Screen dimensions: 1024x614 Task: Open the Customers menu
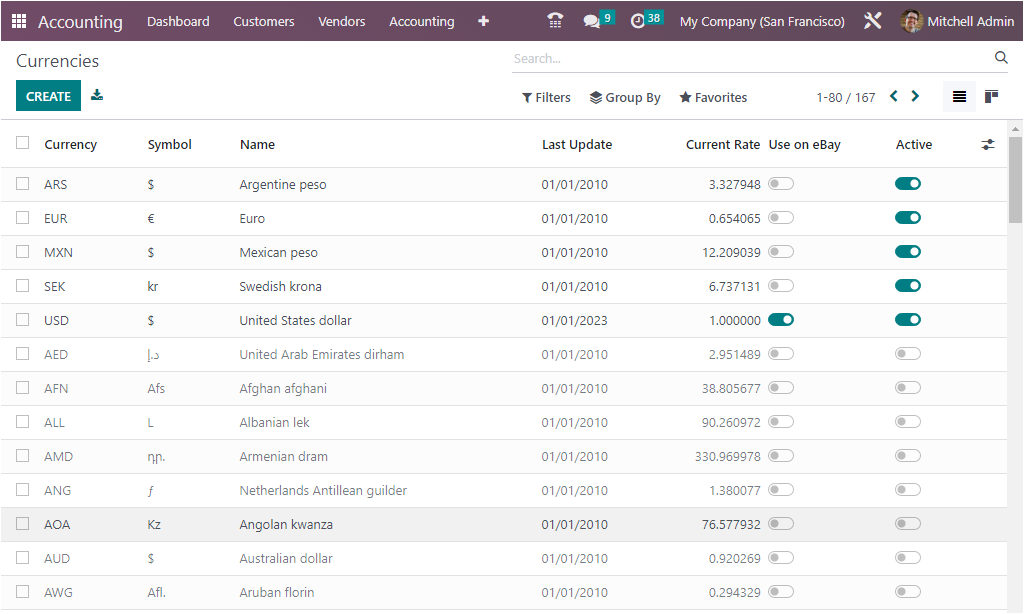coord(264,21)
